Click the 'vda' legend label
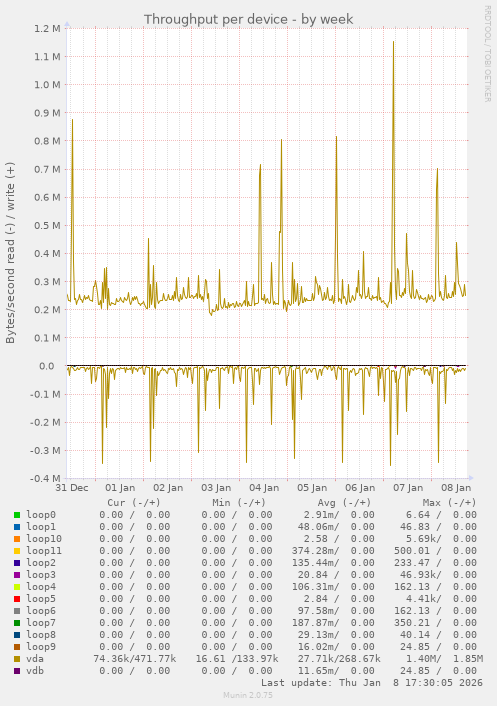 pos(35,659)
